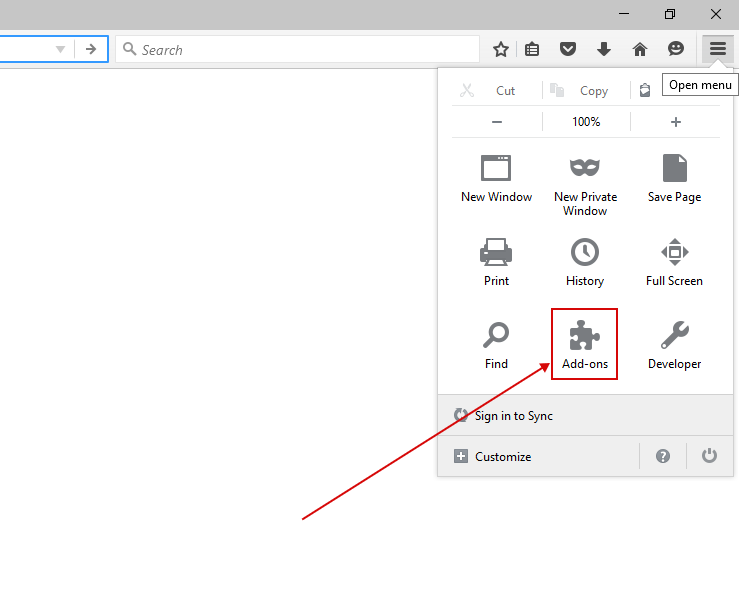
Task: Open the Add-ons manager
Action: (584, 344)
